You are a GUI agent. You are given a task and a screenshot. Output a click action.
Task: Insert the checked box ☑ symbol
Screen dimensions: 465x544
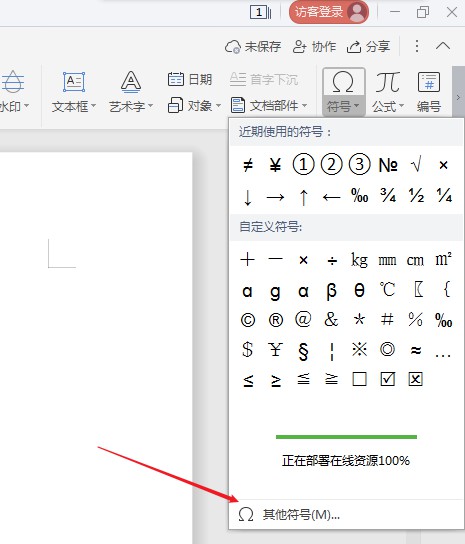(387, 379)
